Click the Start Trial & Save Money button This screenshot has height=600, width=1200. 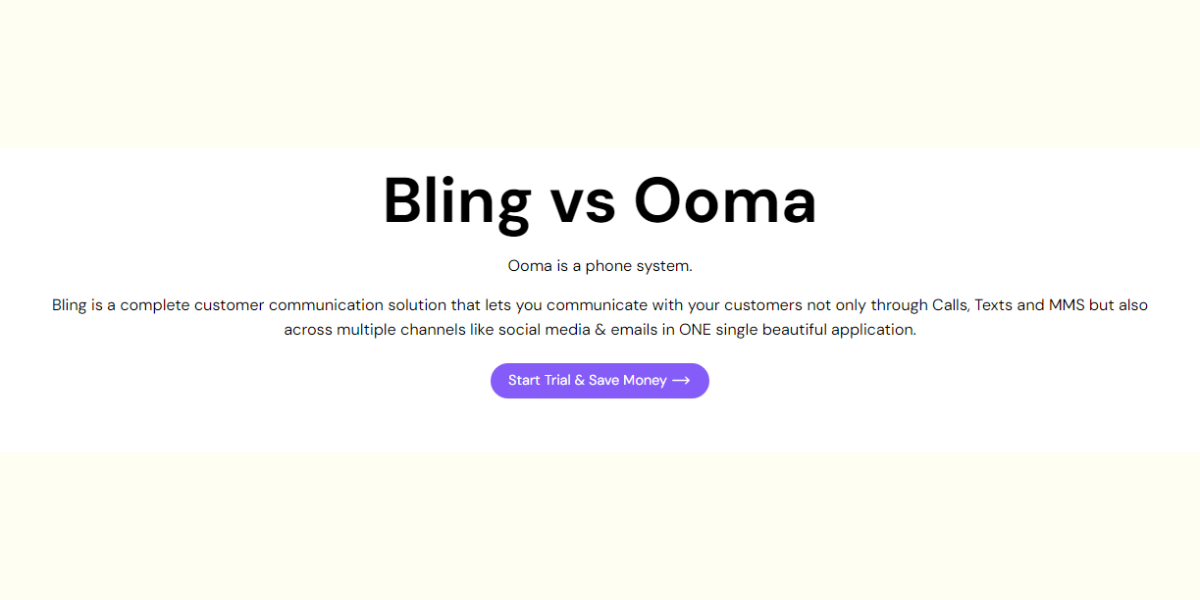(599, 380)
